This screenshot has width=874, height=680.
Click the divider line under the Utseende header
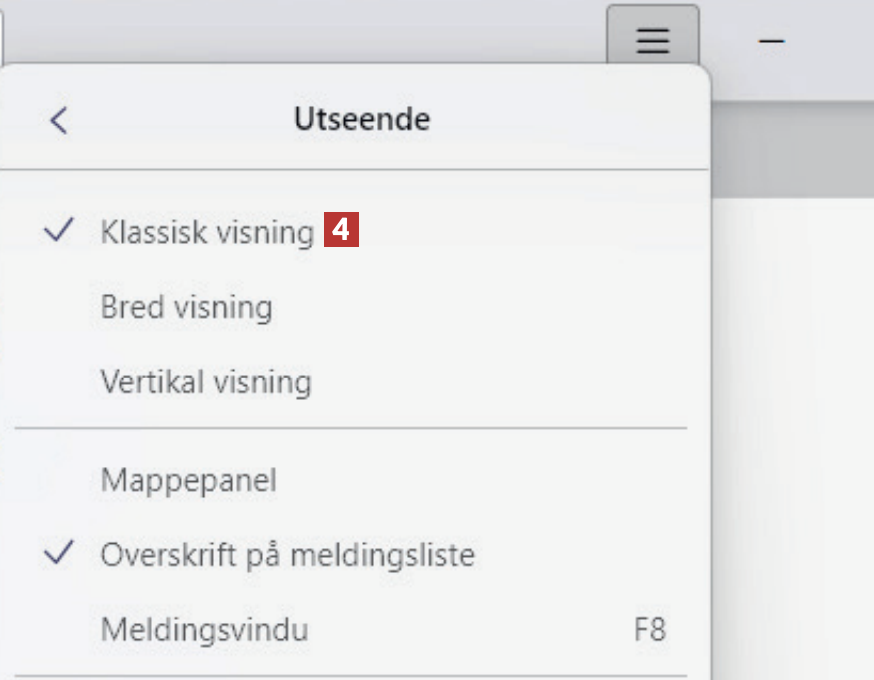click(350, 170)
